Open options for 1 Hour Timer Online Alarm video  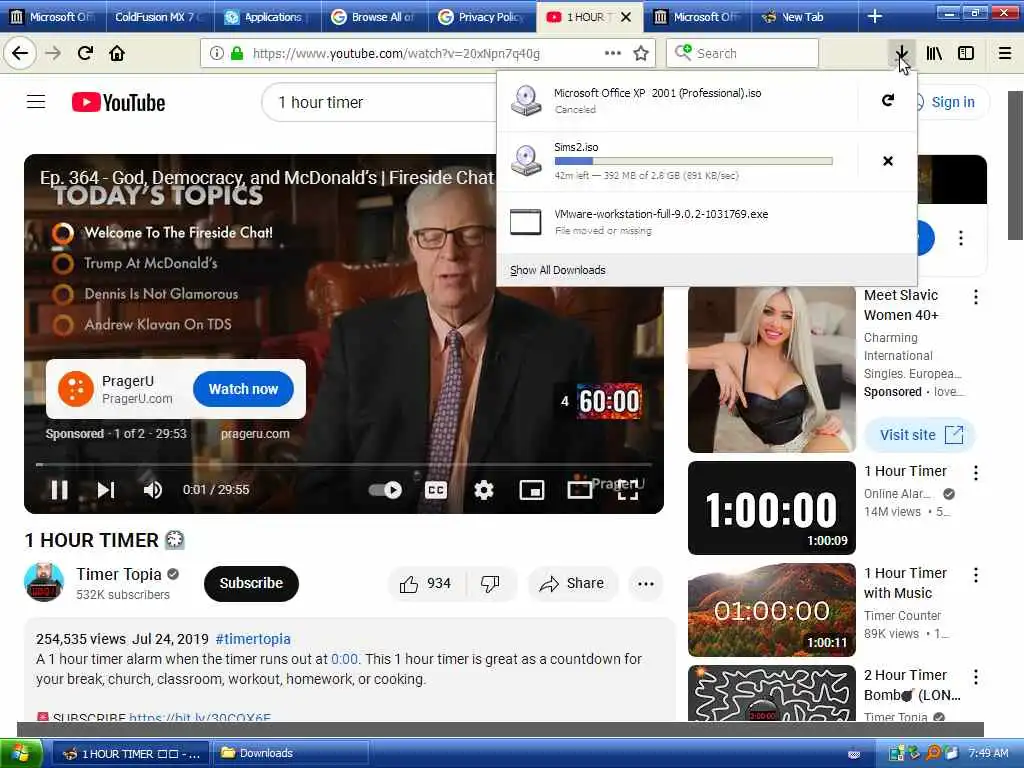(976, 473)
